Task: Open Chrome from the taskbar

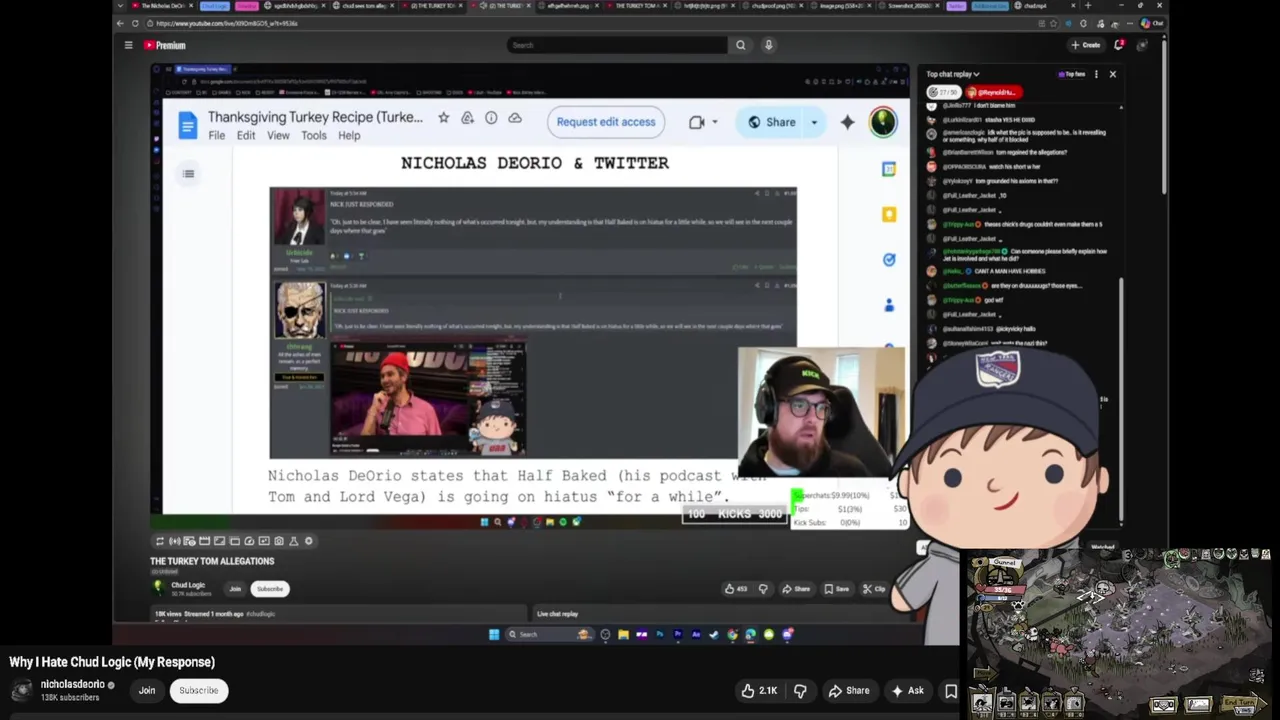Action: 732,634
